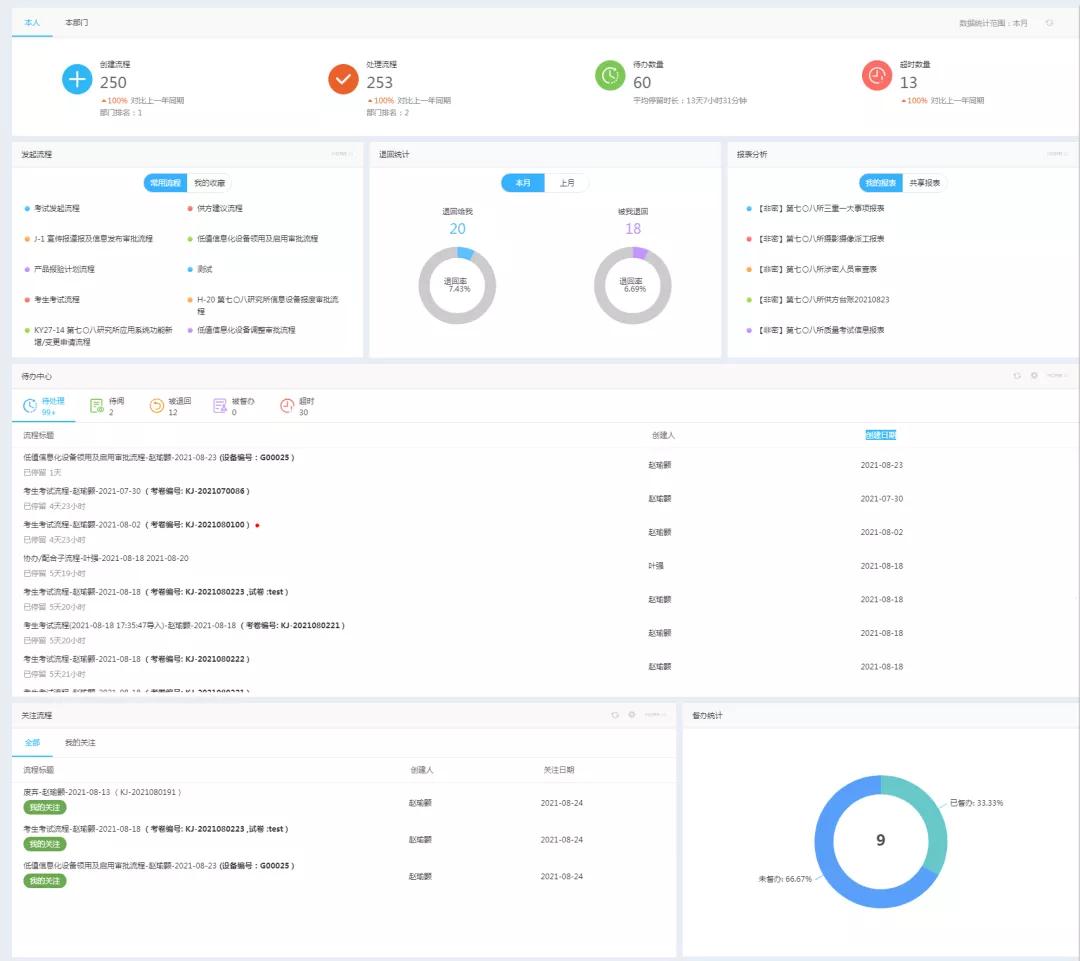Click the 退回给我 donut chart
The width and height of the screenshot is (1080, 961).
tap(457, 285)
